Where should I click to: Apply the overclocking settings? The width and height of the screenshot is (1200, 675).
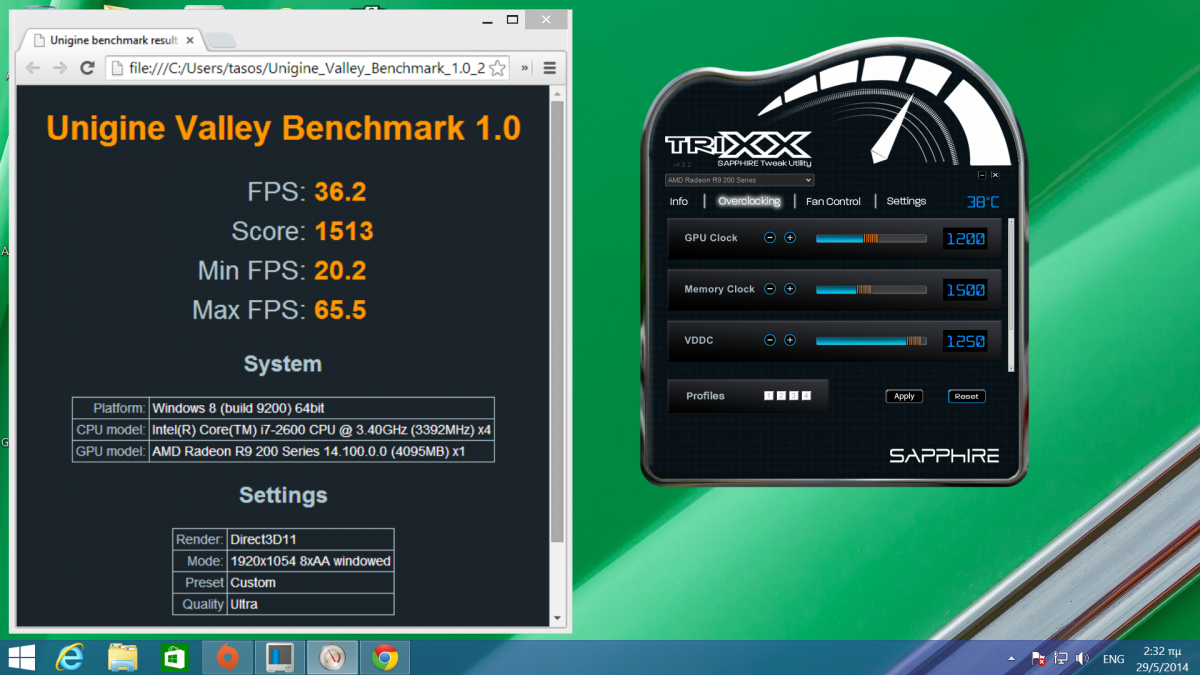click(x=904, y=396)
